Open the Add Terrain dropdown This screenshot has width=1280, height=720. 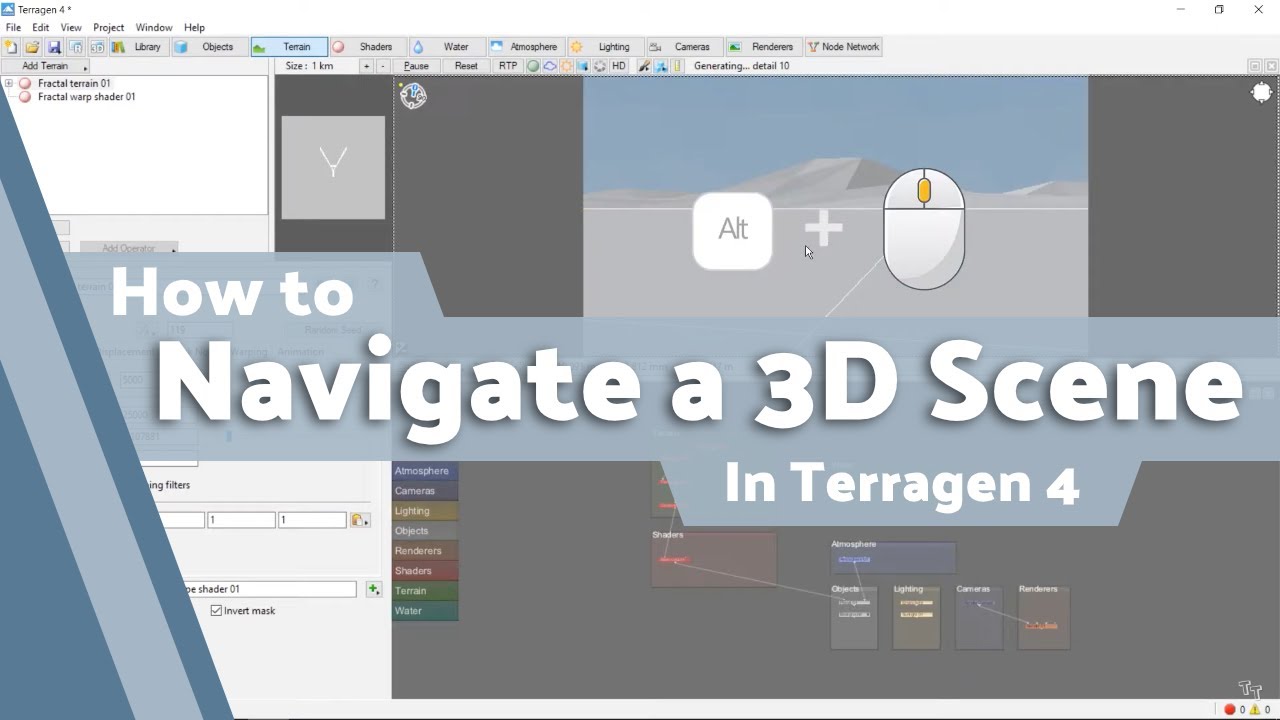[46, 66]
